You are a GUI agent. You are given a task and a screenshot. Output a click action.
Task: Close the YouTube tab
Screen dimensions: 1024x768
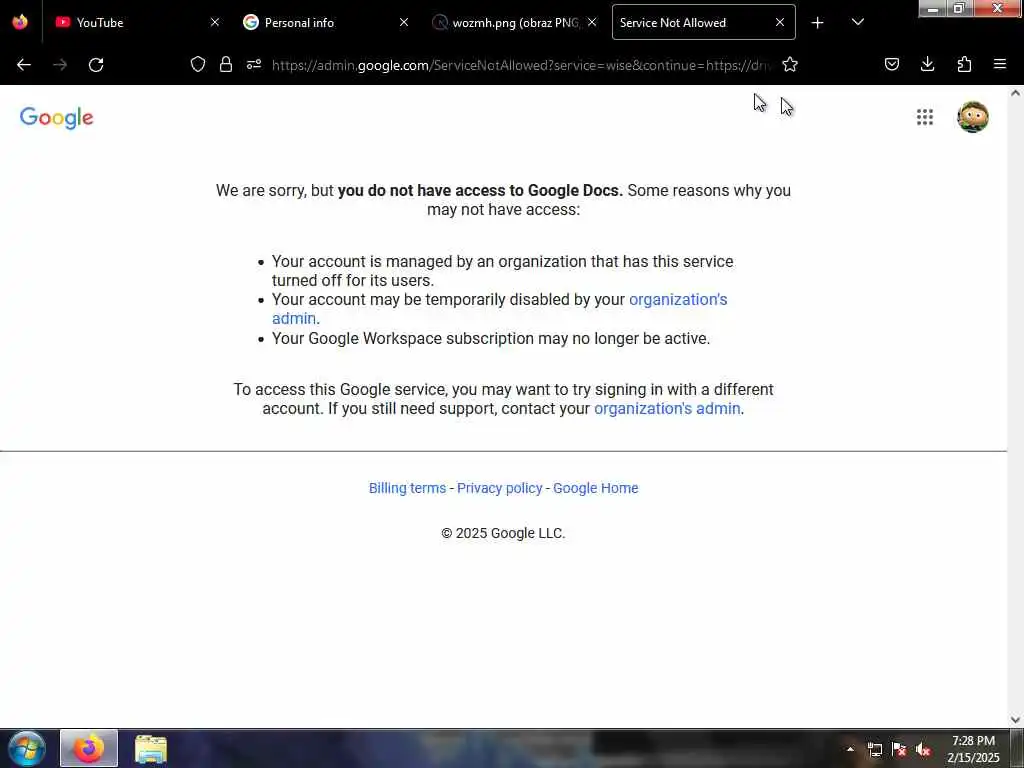(x=215, y=22)
